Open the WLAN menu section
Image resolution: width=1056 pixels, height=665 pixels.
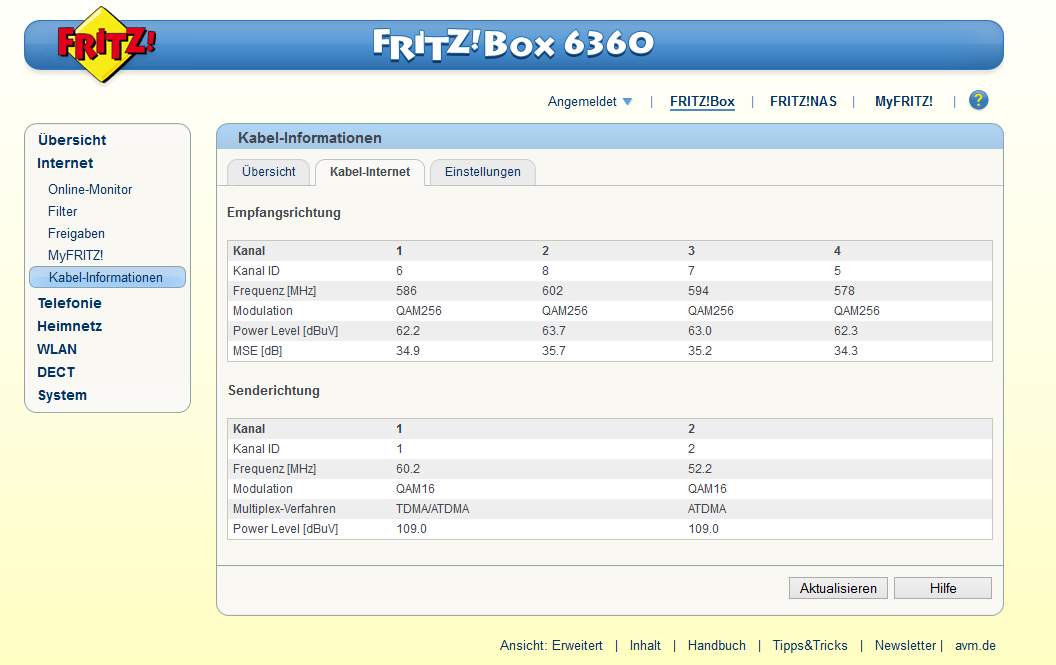(57, 349)
